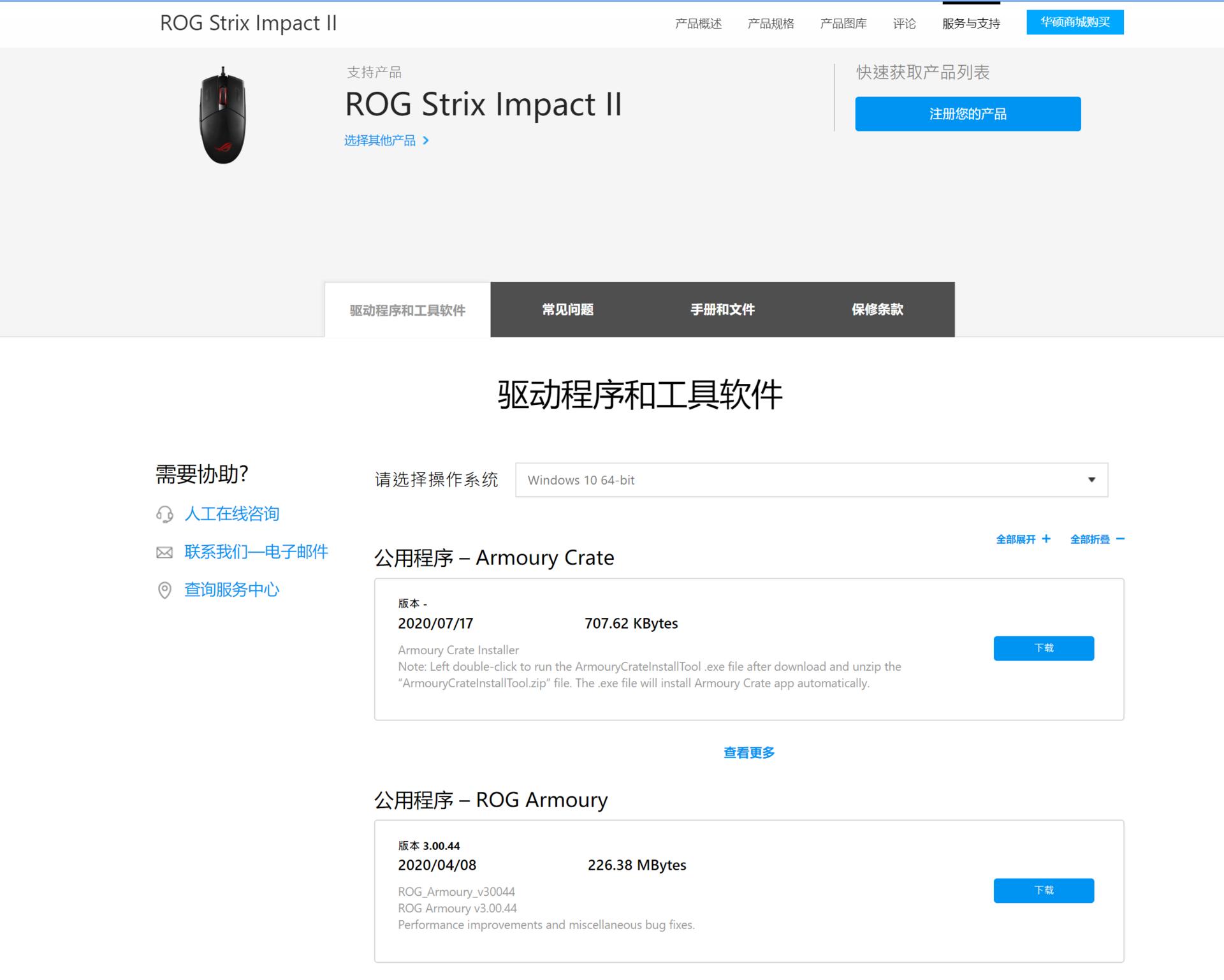This screenshot has width=1224, height=980.
Task: Click the 注册您的产品 button
Action: [x=968, y=113]
